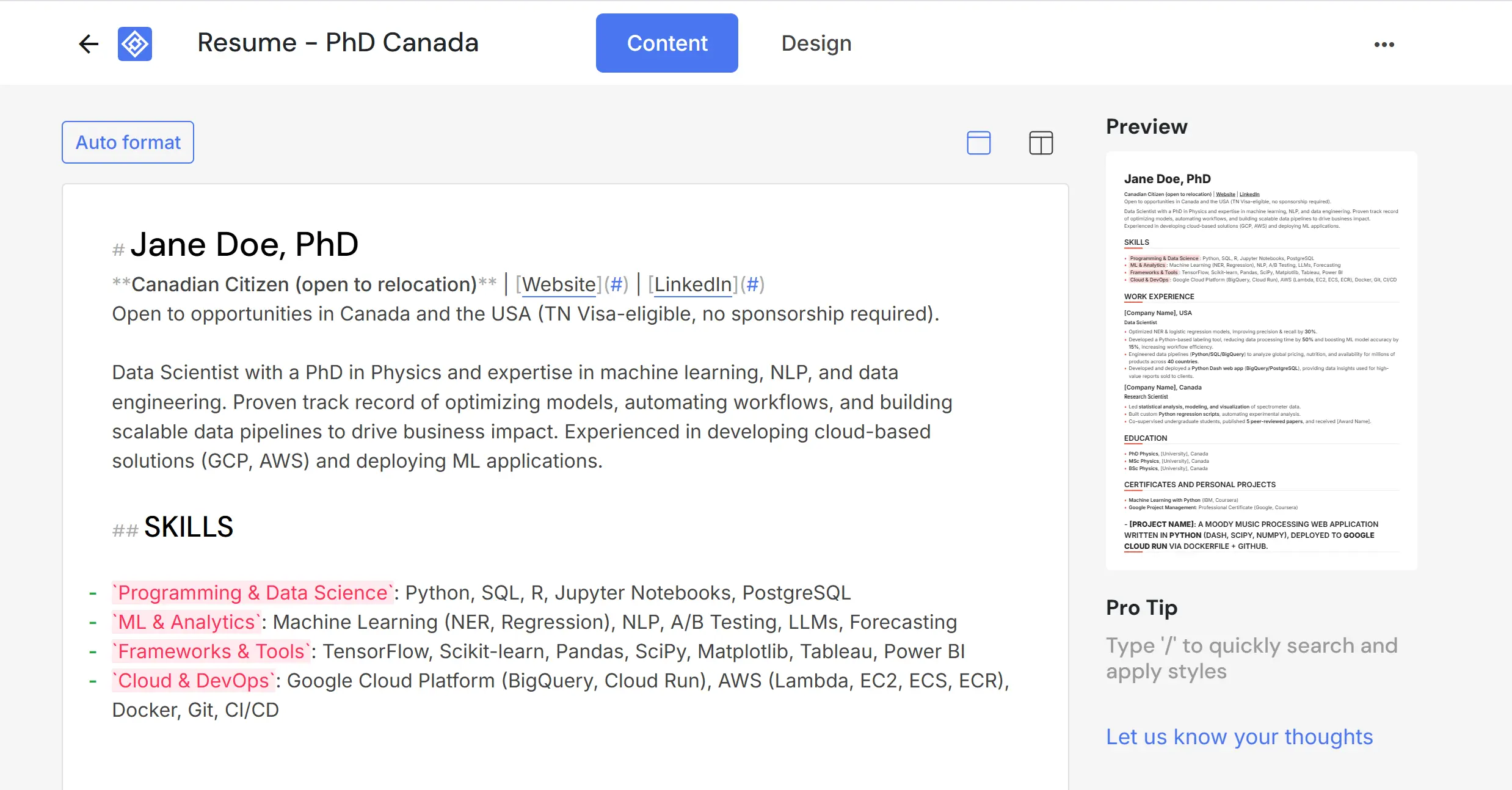Click the resume preview thumbnail

(1261, 360)
